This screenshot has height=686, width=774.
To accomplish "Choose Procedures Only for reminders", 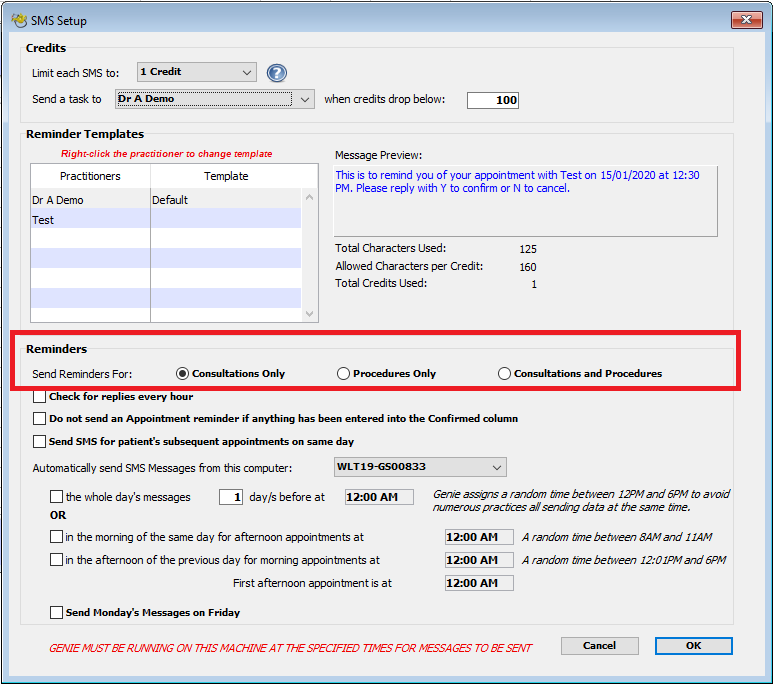I will pos(343,374).
